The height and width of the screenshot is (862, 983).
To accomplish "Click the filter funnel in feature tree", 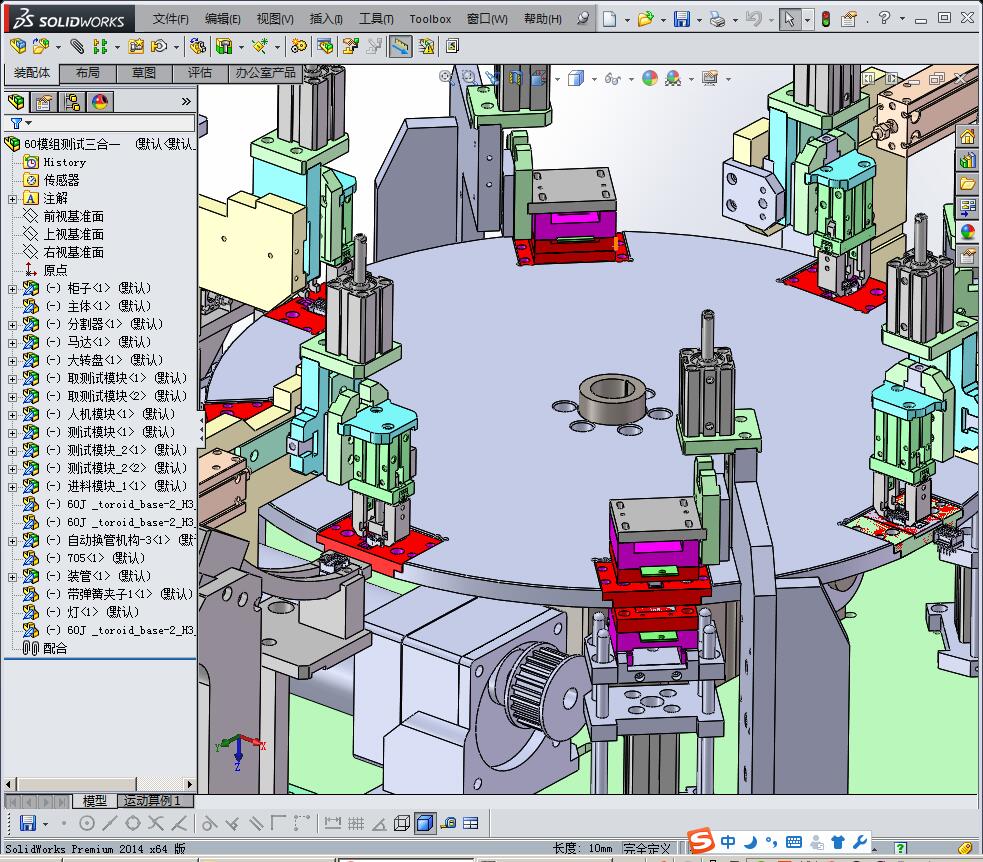I will point(17,123).
